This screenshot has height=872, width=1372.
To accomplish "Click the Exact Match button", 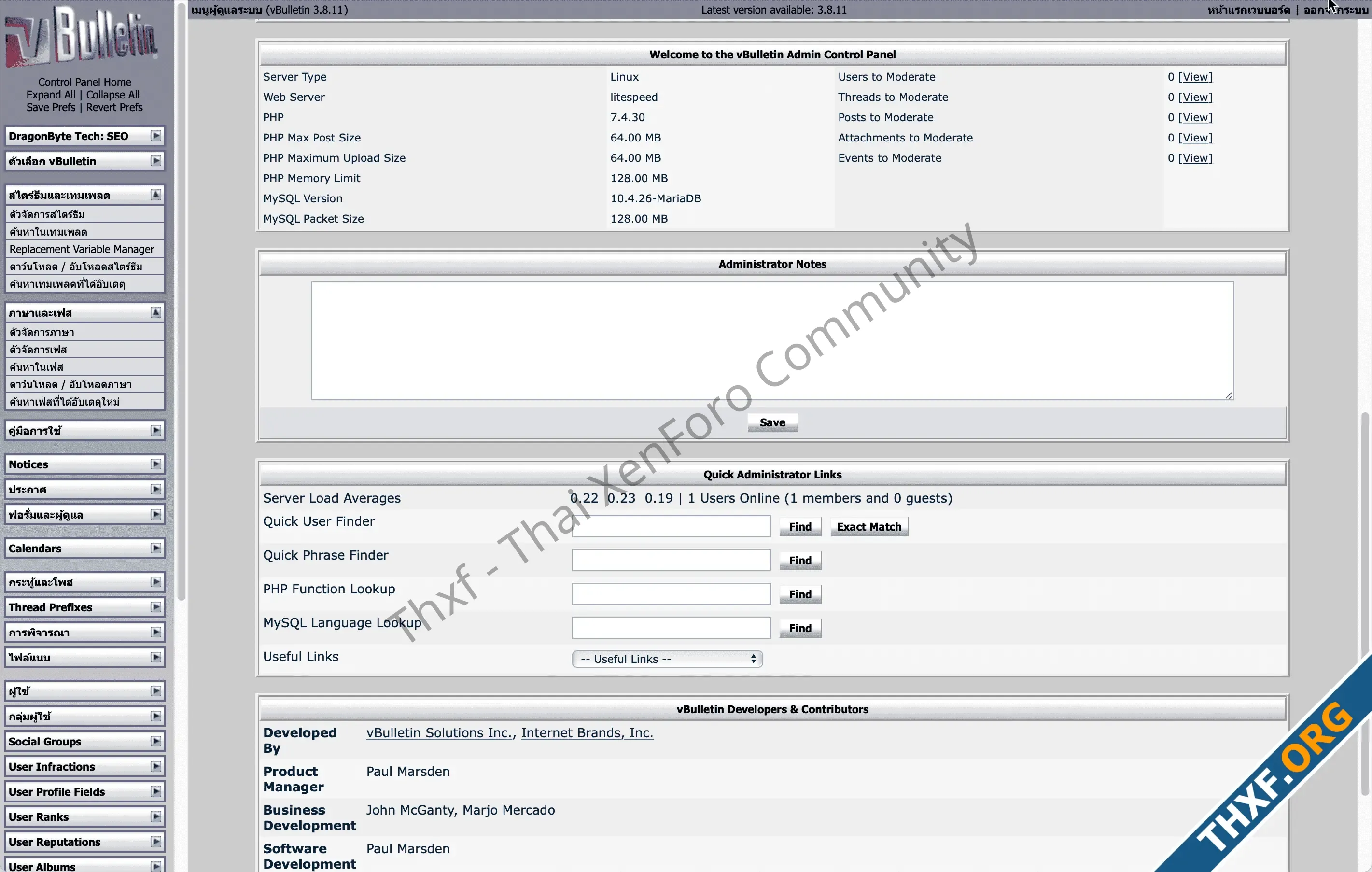I will pos(869,527).
